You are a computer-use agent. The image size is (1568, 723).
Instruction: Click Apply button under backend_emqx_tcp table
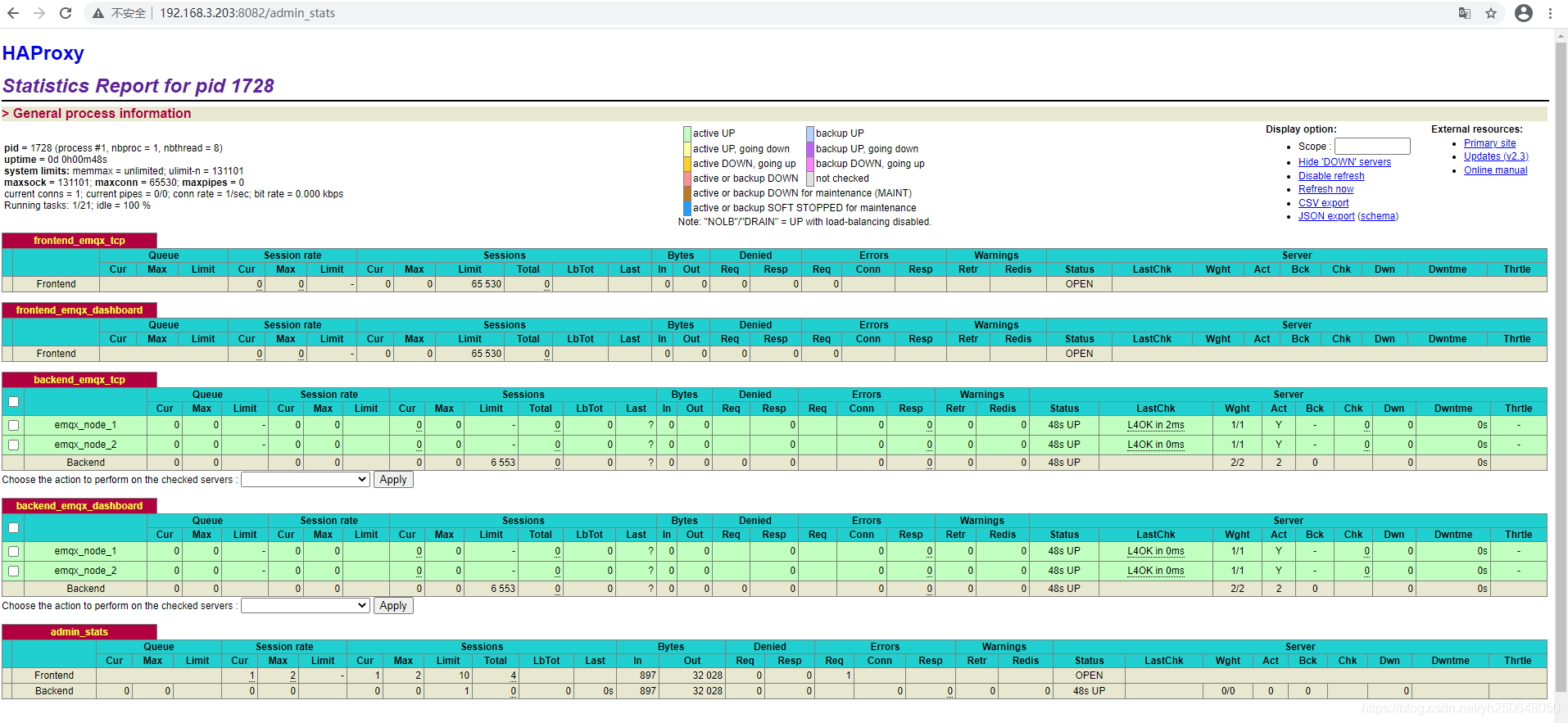(393, 480)
